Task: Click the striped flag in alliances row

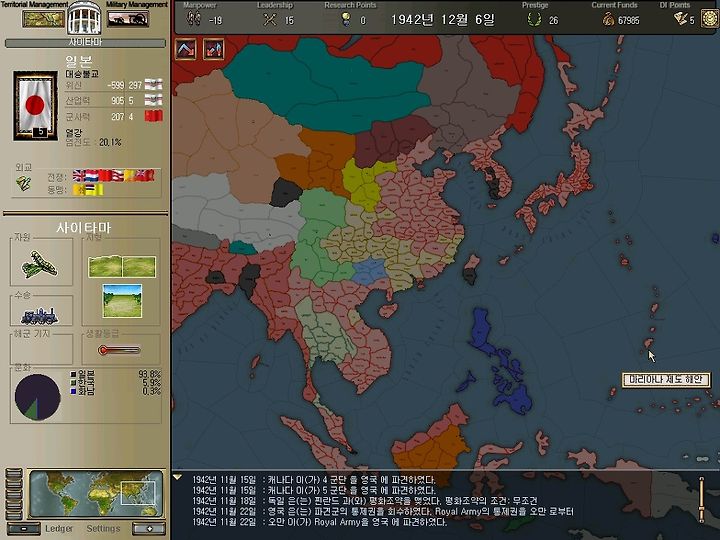Action: pos(91,190)
